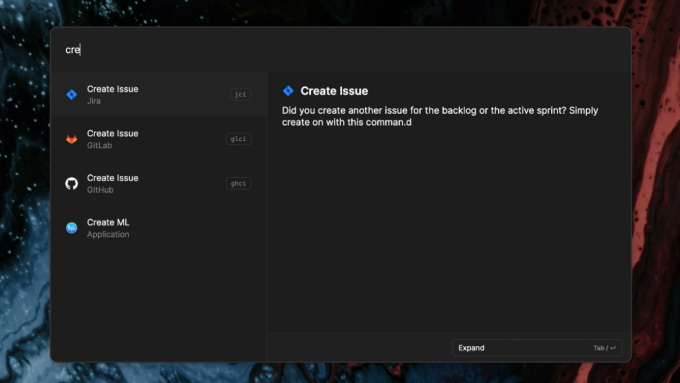Click the Create ML application icon
Screen dimensions: 680x383
point(72,228)
